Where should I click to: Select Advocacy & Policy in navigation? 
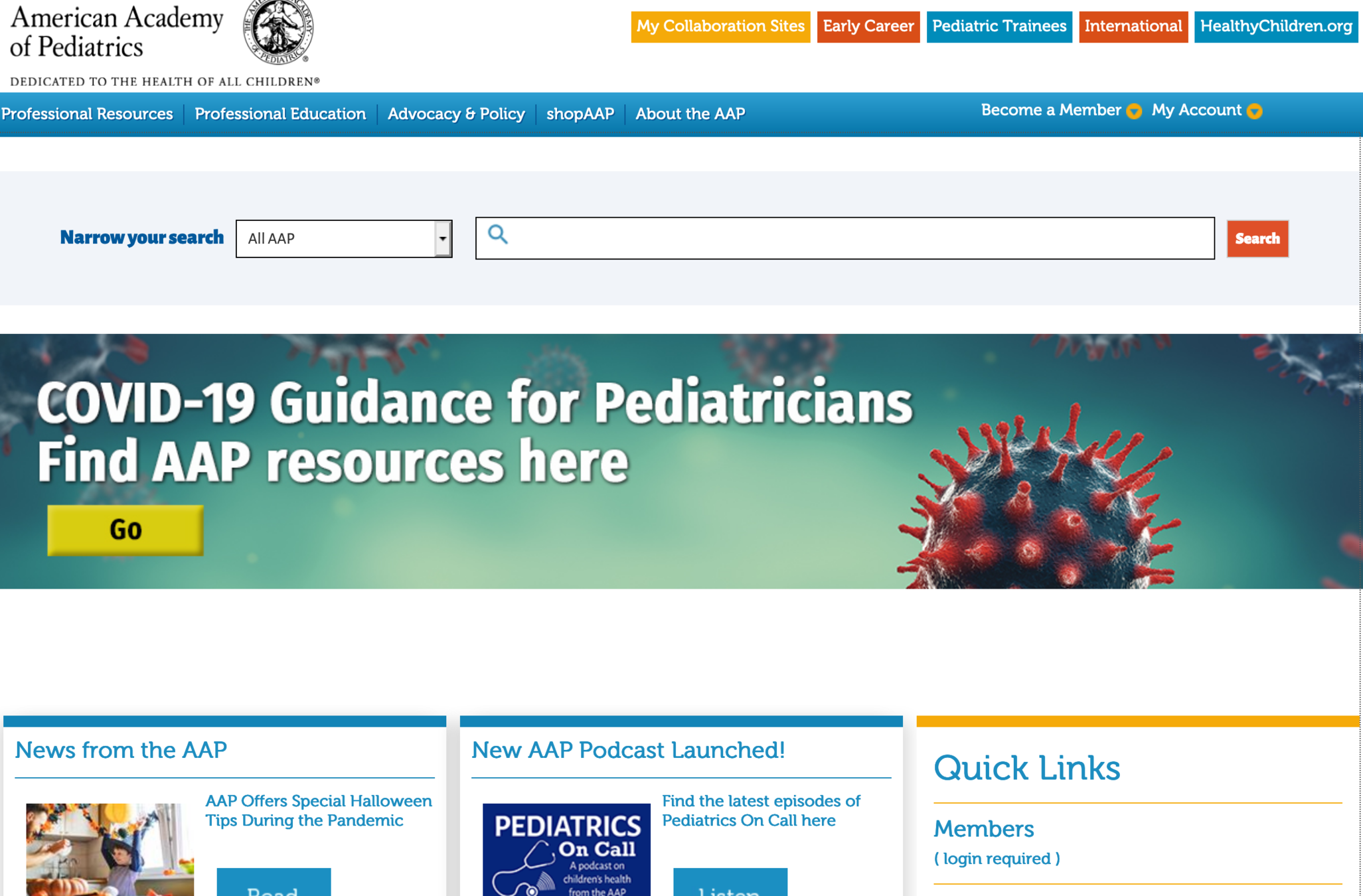tap(456, 114)
